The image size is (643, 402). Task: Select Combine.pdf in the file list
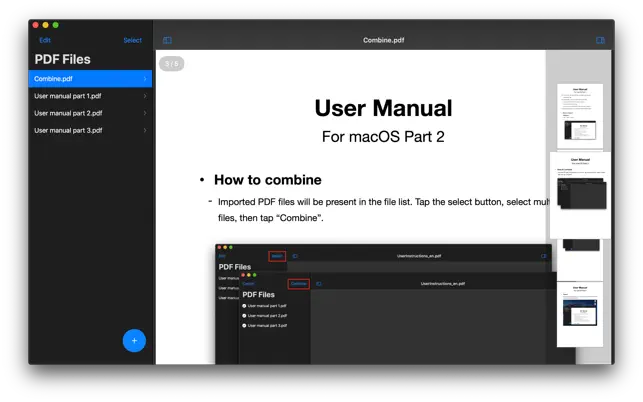click(x=90, y=79)
